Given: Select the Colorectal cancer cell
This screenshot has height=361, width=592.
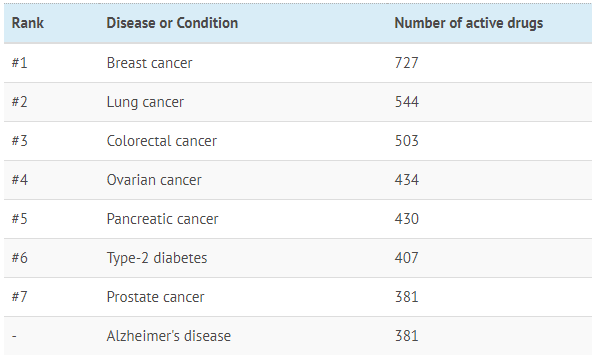Looking at the screenshot, I should [162, 141].
